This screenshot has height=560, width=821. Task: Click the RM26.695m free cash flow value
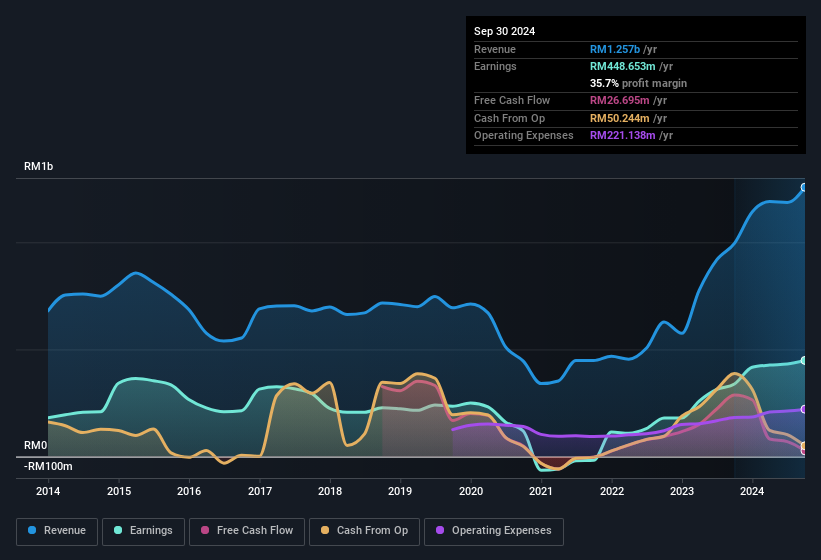pyautogui.click(x=619, y=100)
